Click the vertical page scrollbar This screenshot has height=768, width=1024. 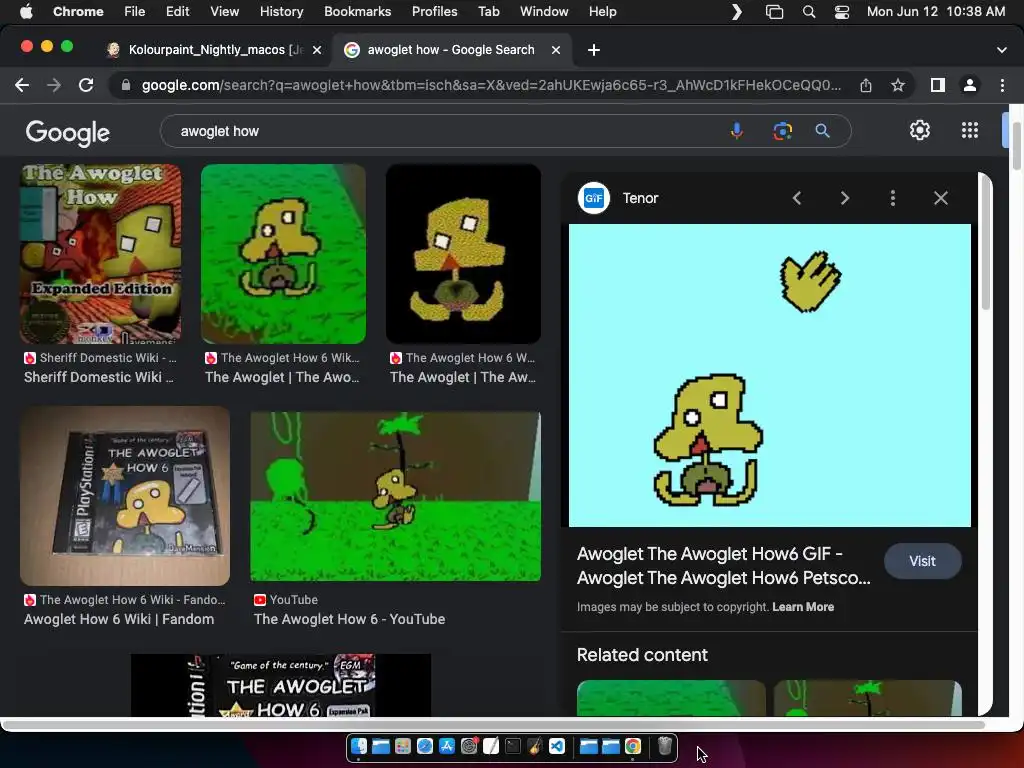coord(1016,146)
